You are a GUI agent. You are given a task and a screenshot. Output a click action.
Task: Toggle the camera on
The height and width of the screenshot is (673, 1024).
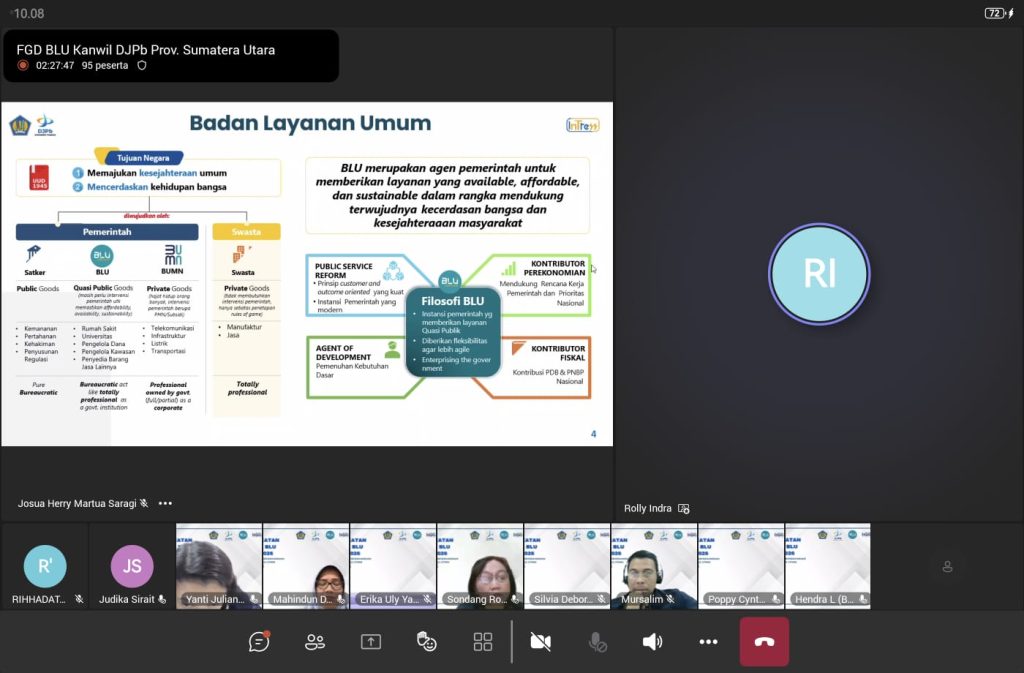pyautogui.click(x=541, y=642)
